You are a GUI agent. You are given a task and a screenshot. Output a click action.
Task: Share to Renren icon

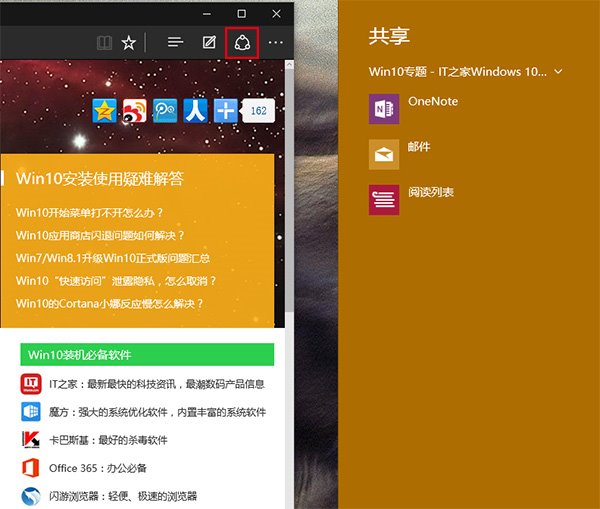(195, 111)
